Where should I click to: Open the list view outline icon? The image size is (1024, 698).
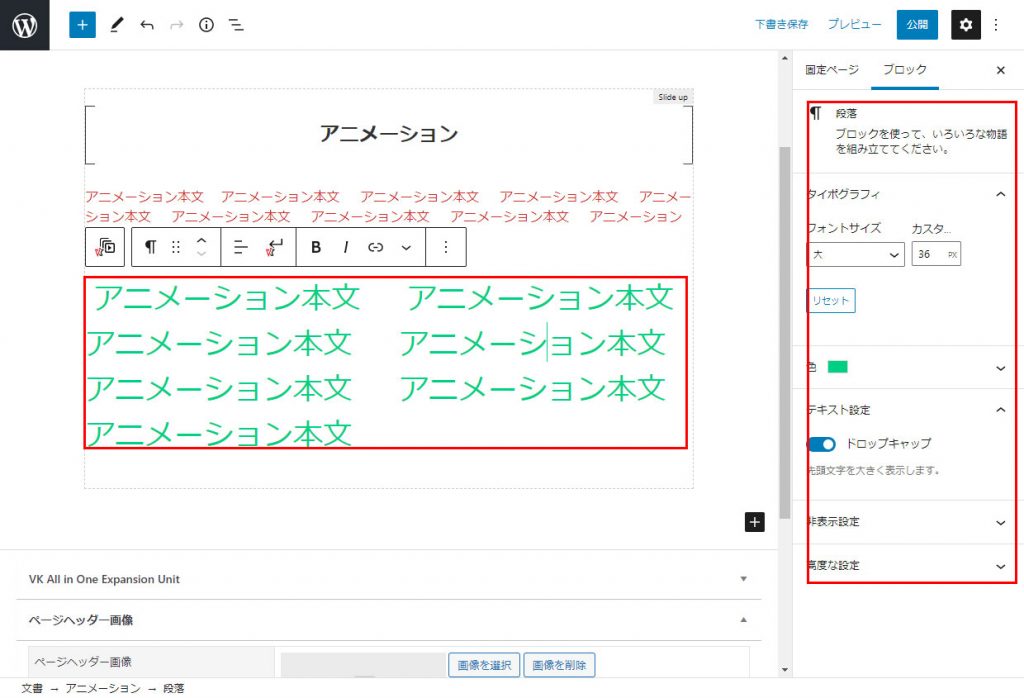click(236, 25)
